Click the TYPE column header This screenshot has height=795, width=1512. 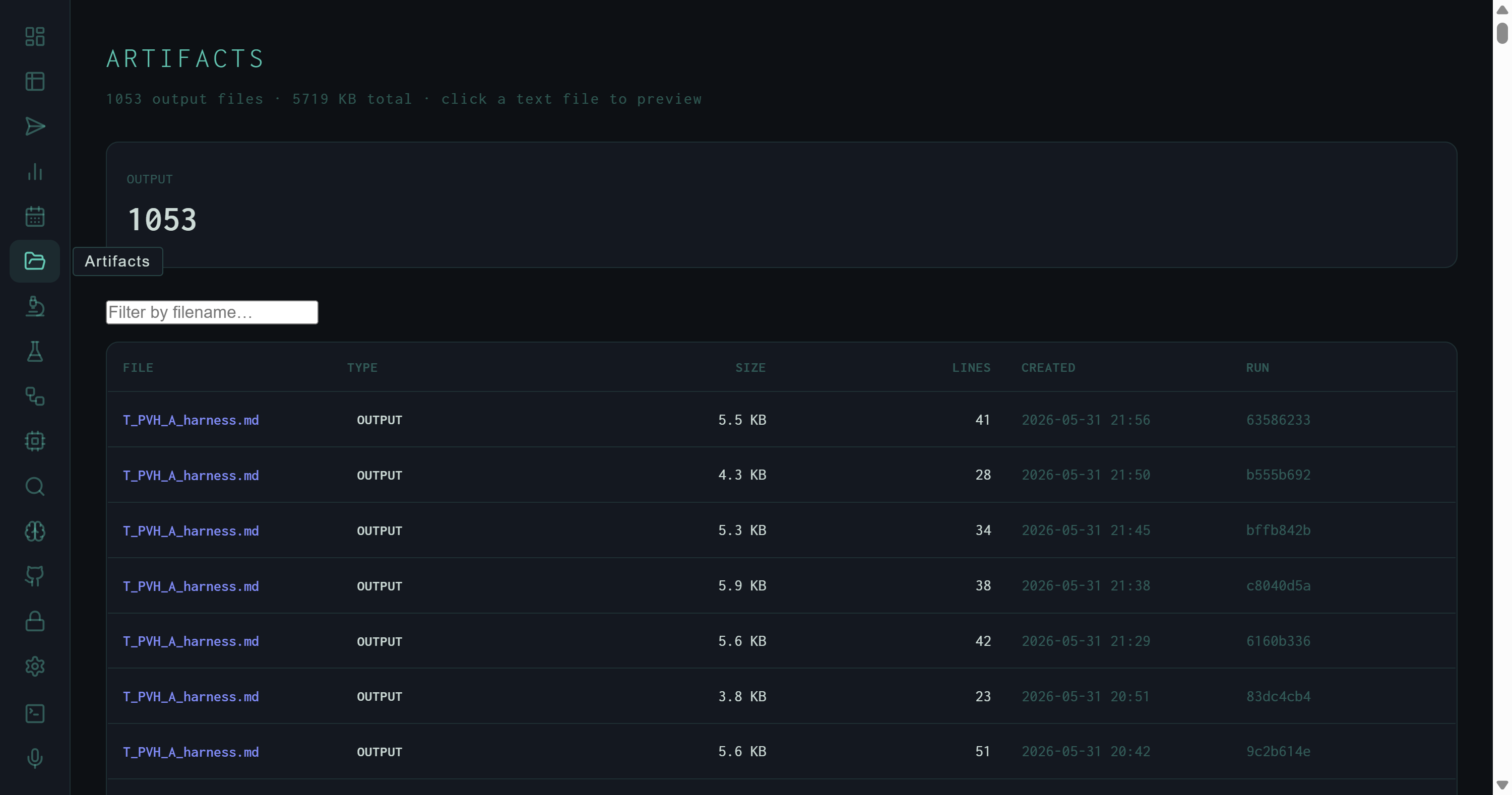click(x=362, y=367)
